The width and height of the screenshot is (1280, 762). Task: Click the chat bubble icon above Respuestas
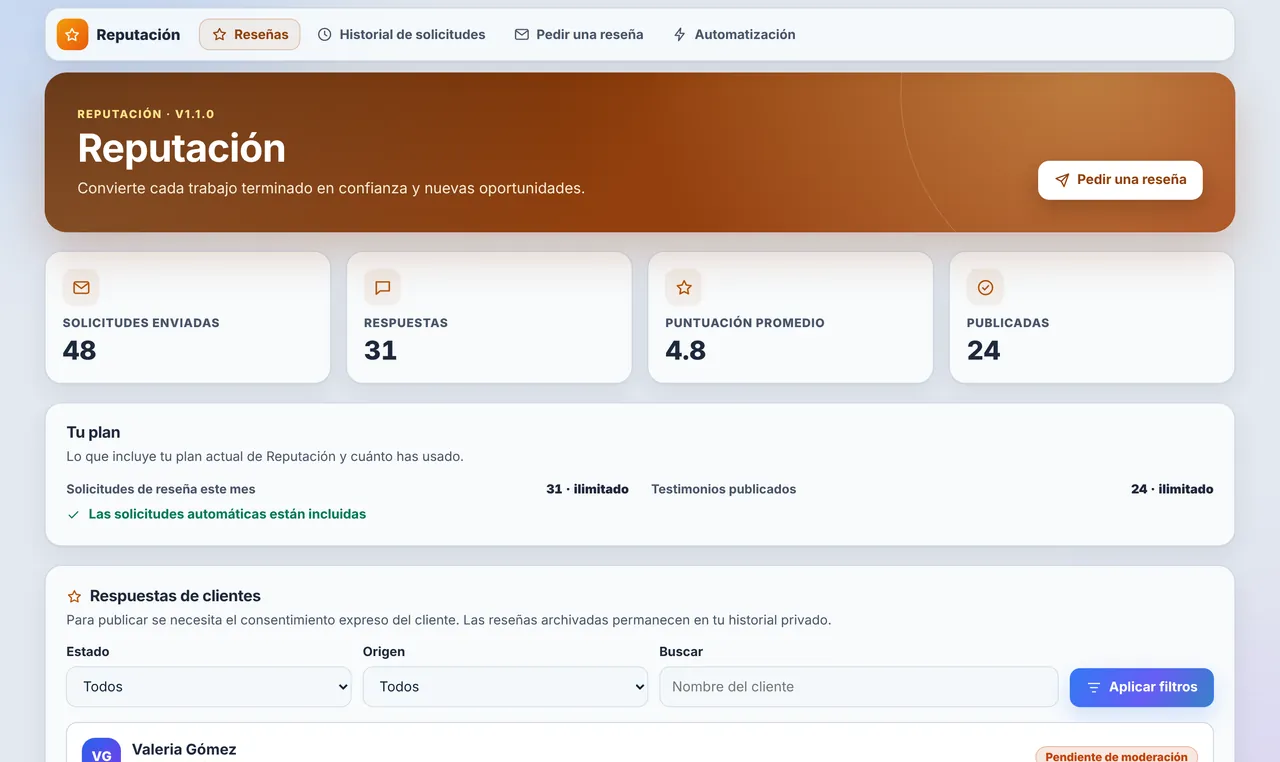(382, 287)
